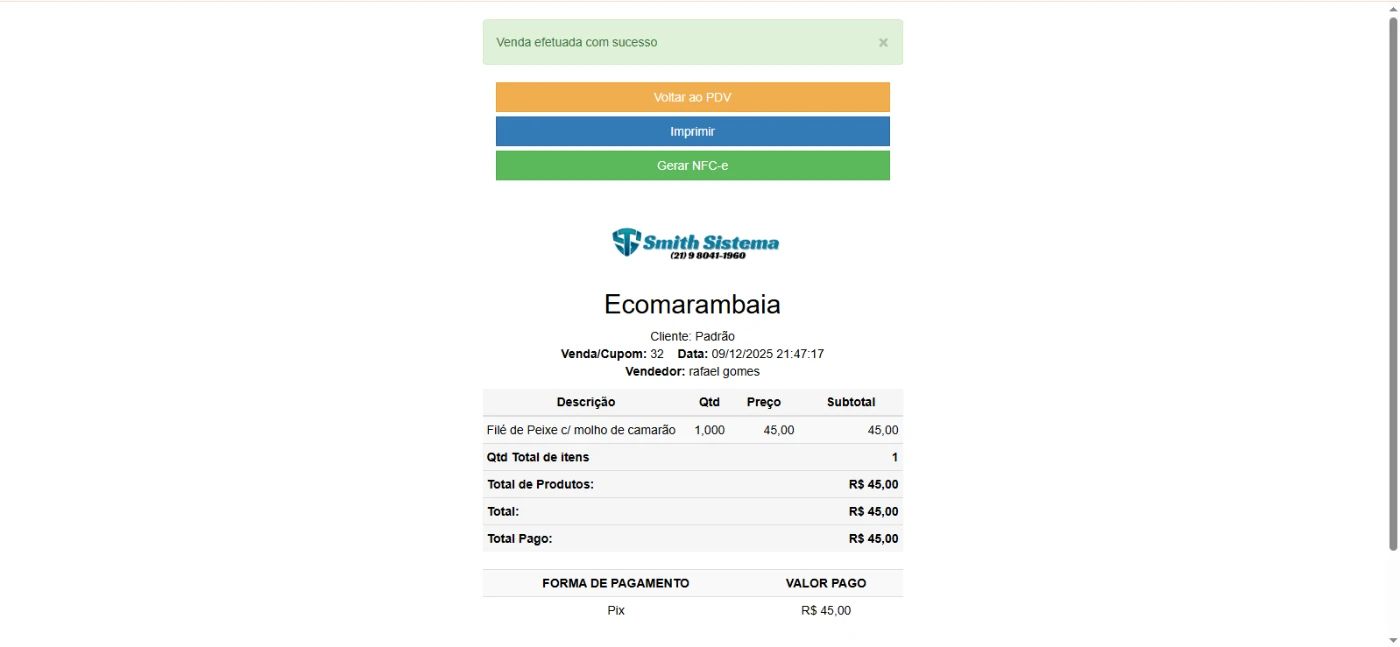The image size is (1400, 647).
Task: Click the scrollbar up arrow
Action: pyautogui.click(x=1392, y=8)
